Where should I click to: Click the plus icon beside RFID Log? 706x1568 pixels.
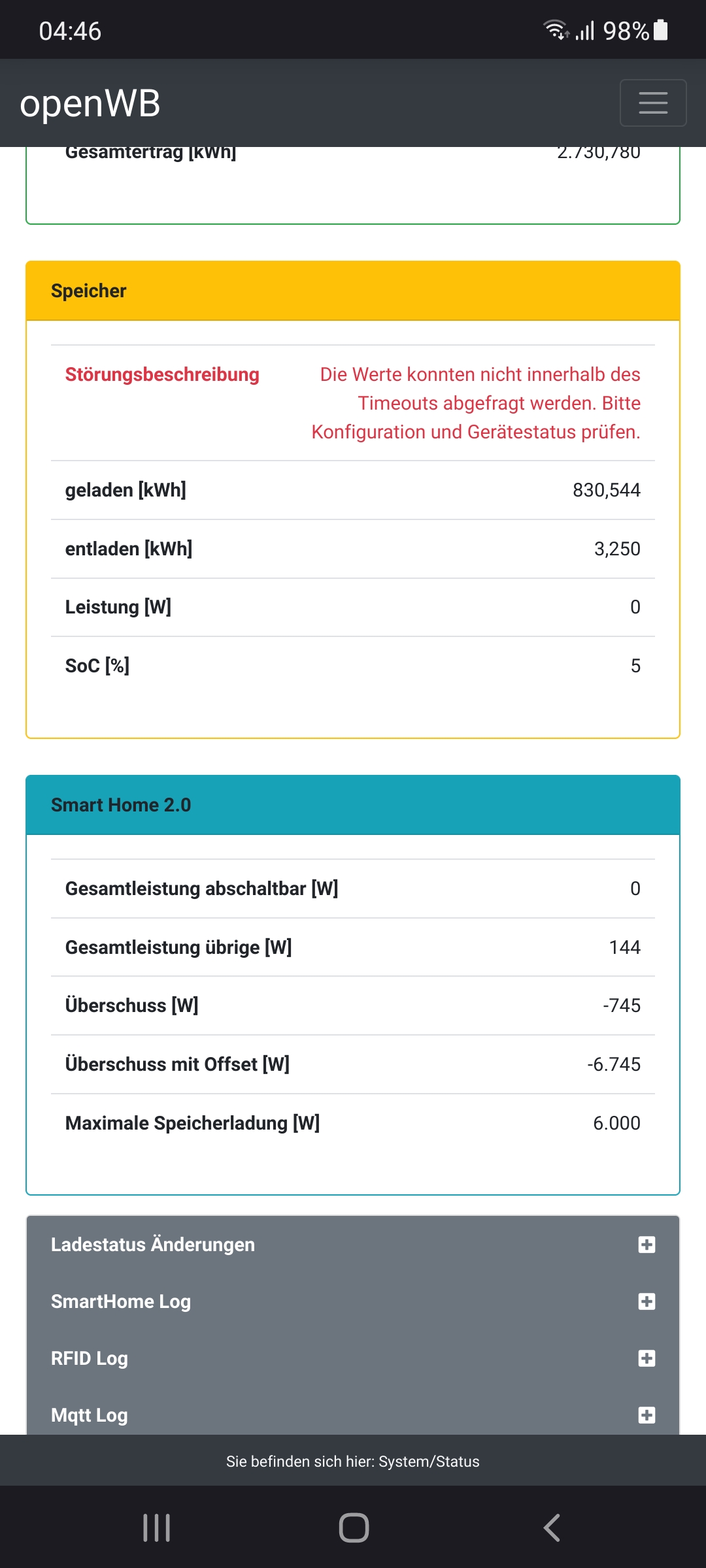pyautogui.click(x=647, y=1358)
